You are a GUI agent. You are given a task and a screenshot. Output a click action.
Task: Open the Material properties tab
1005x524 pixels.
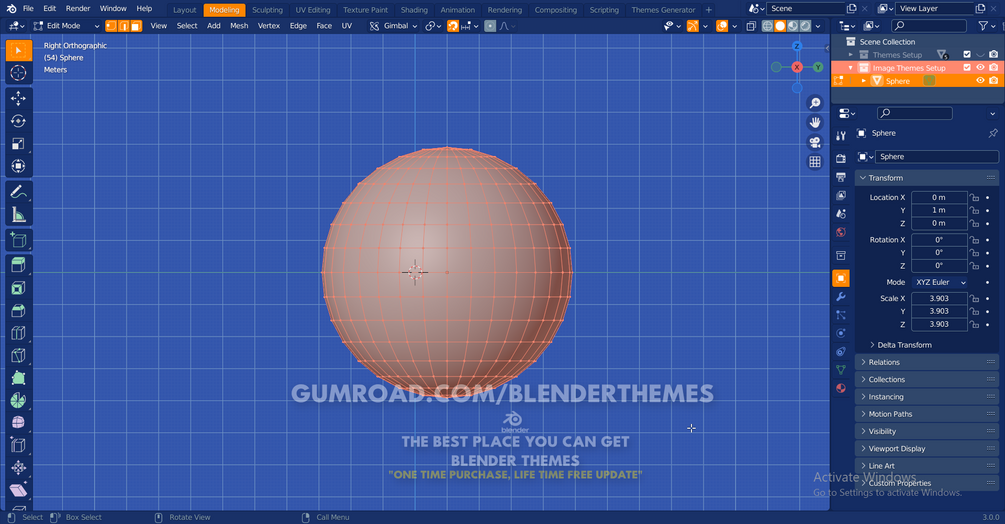coord(841,388)
